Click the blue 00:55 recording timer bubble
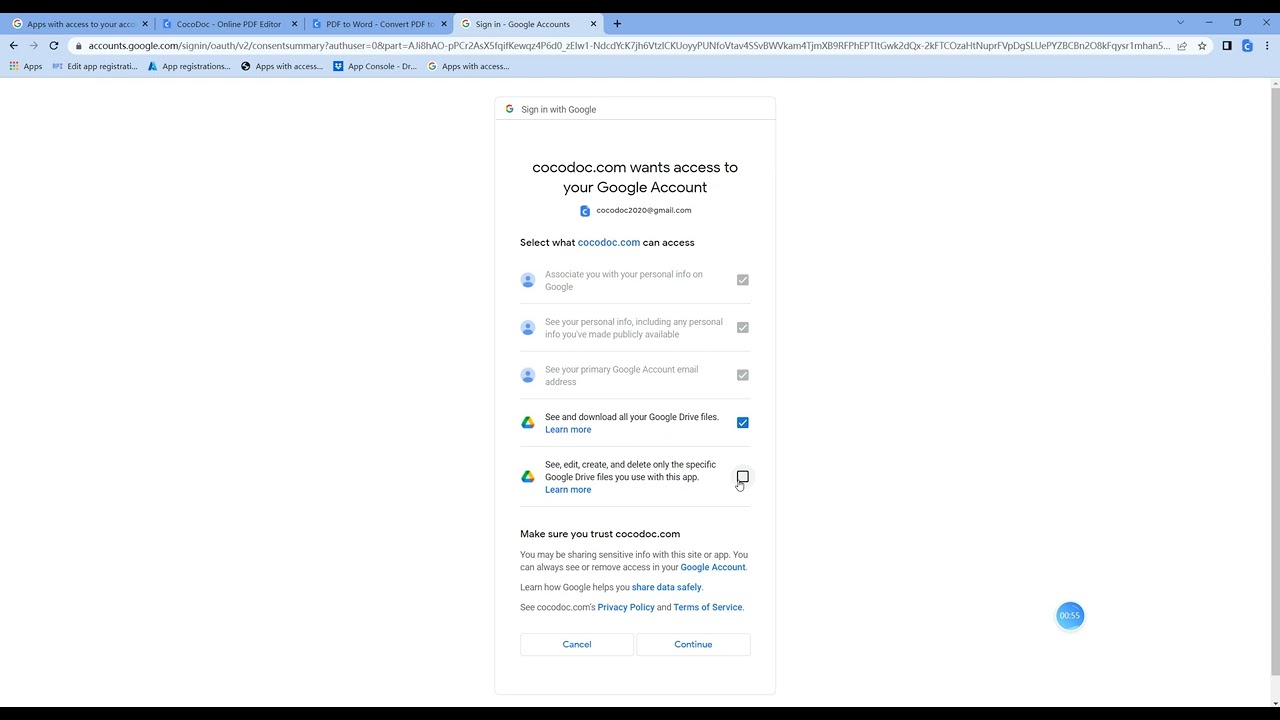This screenshot has height=720, width=1280. pyautogui.click(x=1070, y=615)
